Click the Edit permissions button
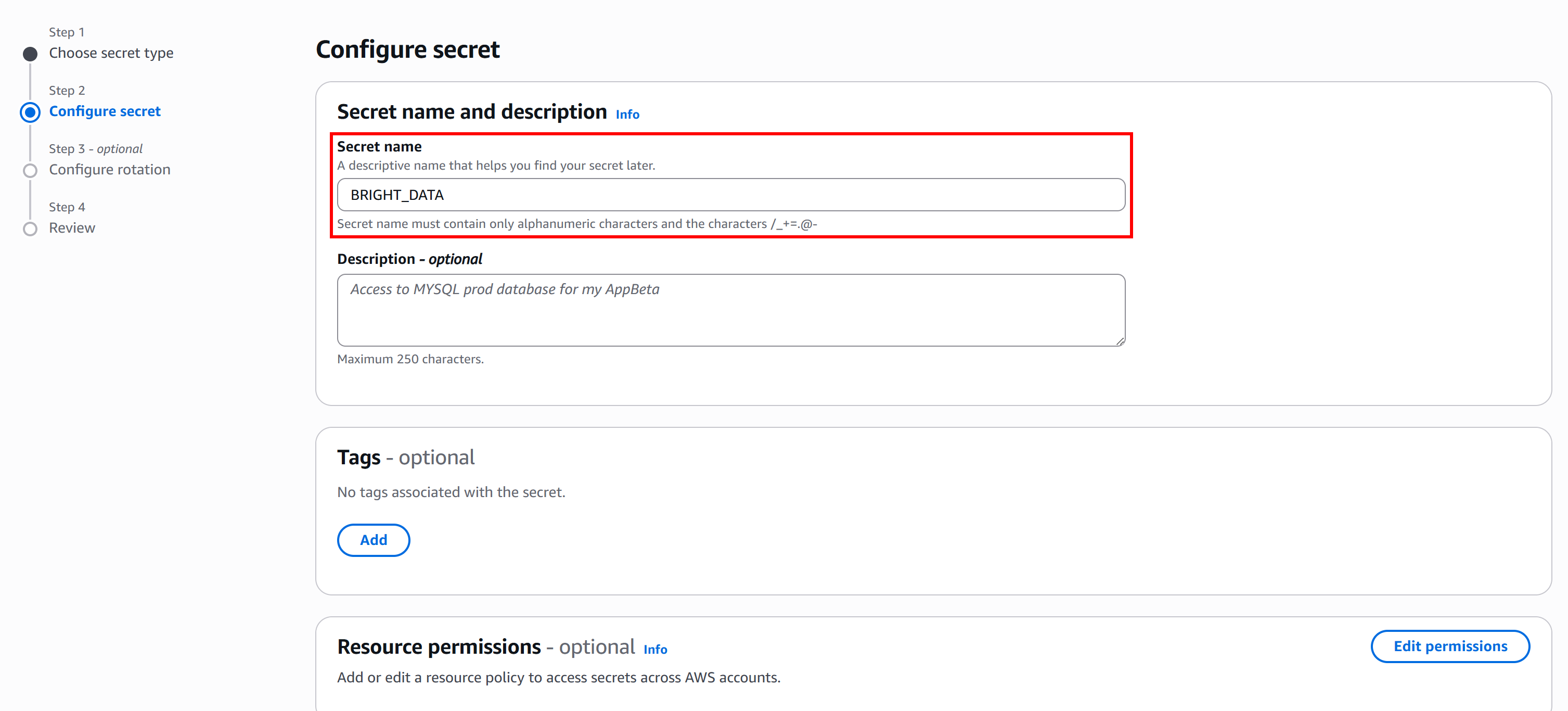Viewport: 1568px width, 711px height. pyautogui.click(x=1450, y=646)
